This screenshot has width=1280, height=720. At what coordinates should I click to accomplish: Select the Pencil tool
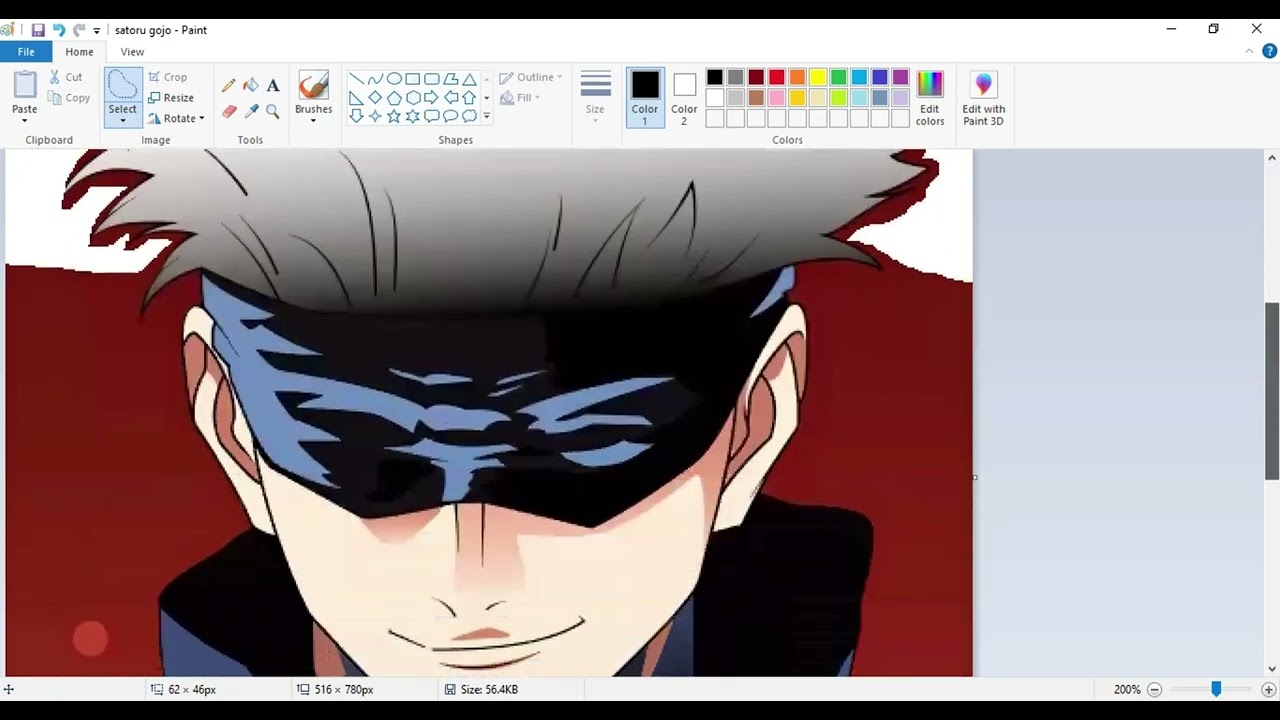229,86
